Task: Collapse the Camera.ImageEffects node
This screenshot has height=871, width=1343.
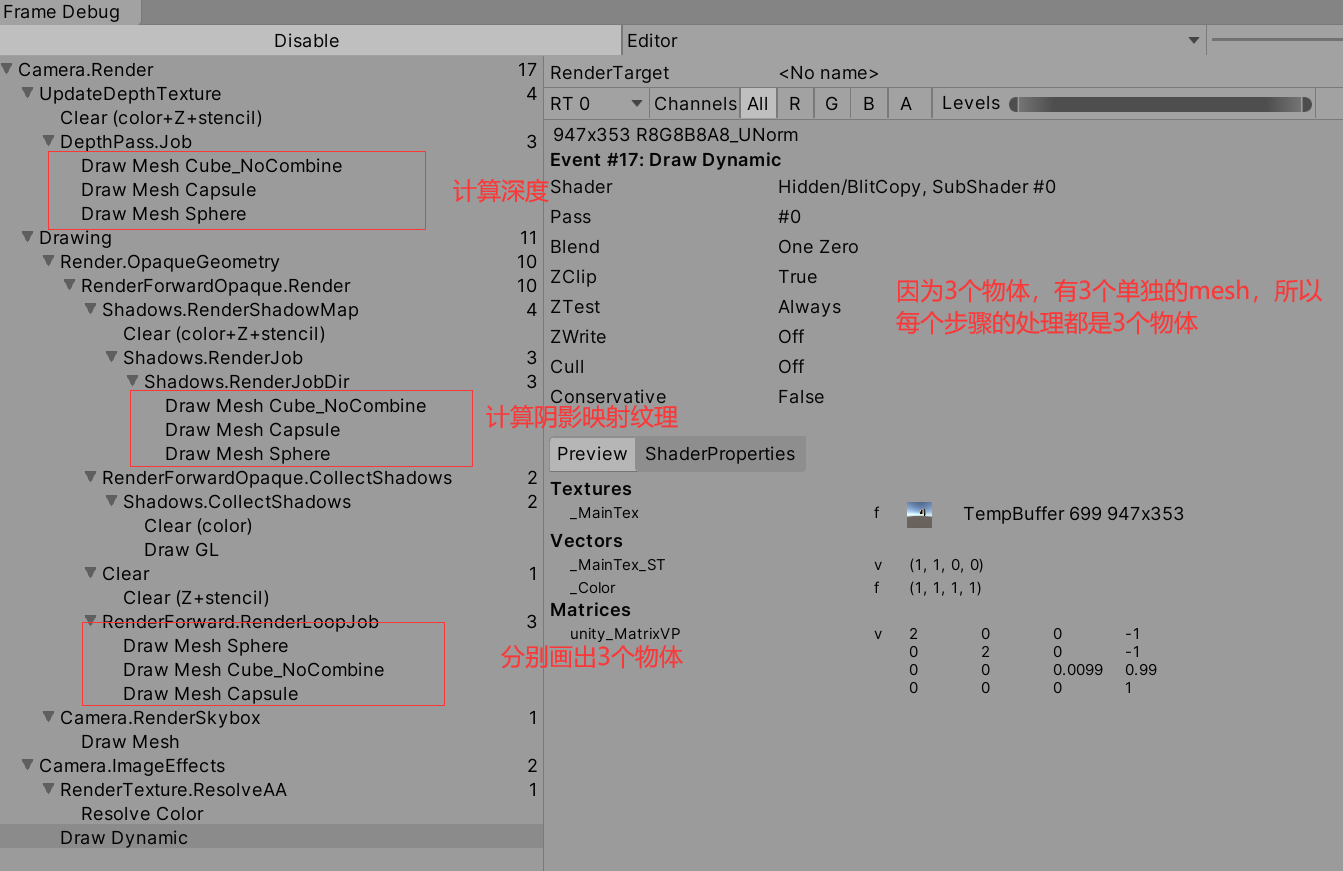Action: point(29,766)
